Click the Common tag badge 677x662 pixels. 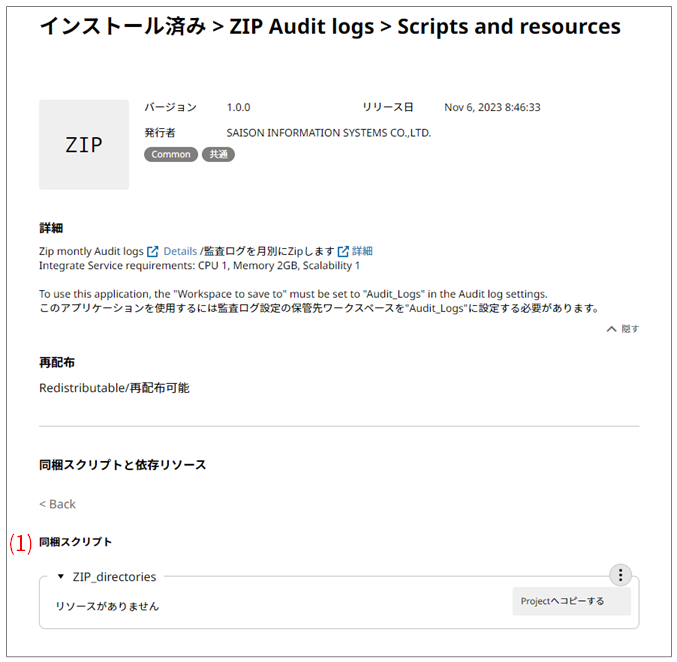coord(171,155)
